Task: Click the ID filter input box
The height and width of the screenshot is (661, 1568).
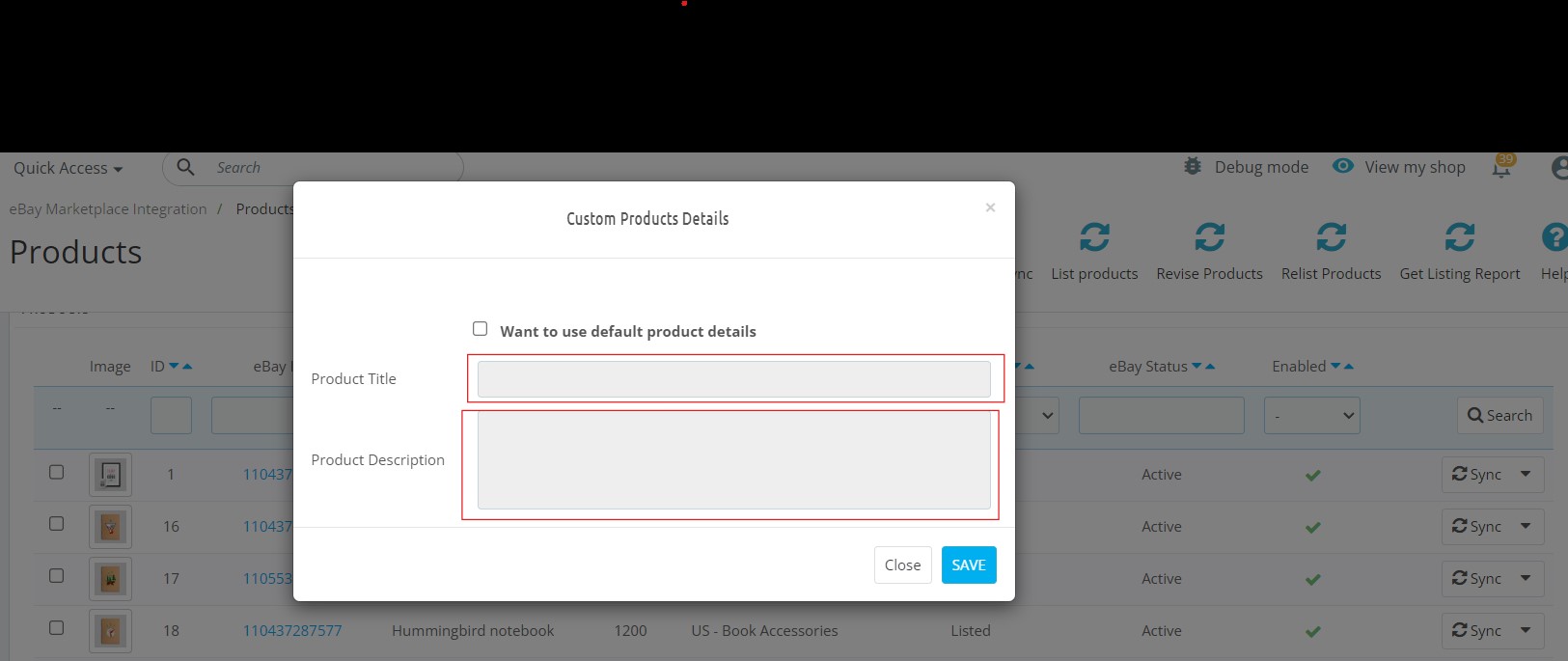Action: [x=171, y=416]
